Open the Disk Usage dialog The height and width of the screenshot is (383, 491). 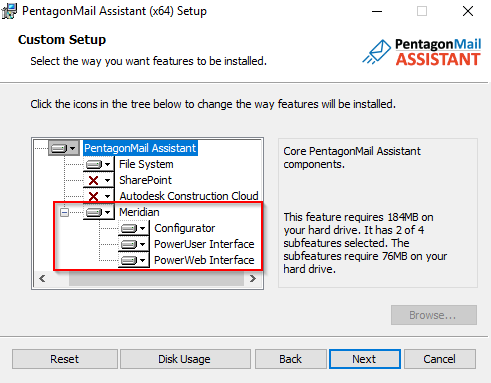coord(185,359)
